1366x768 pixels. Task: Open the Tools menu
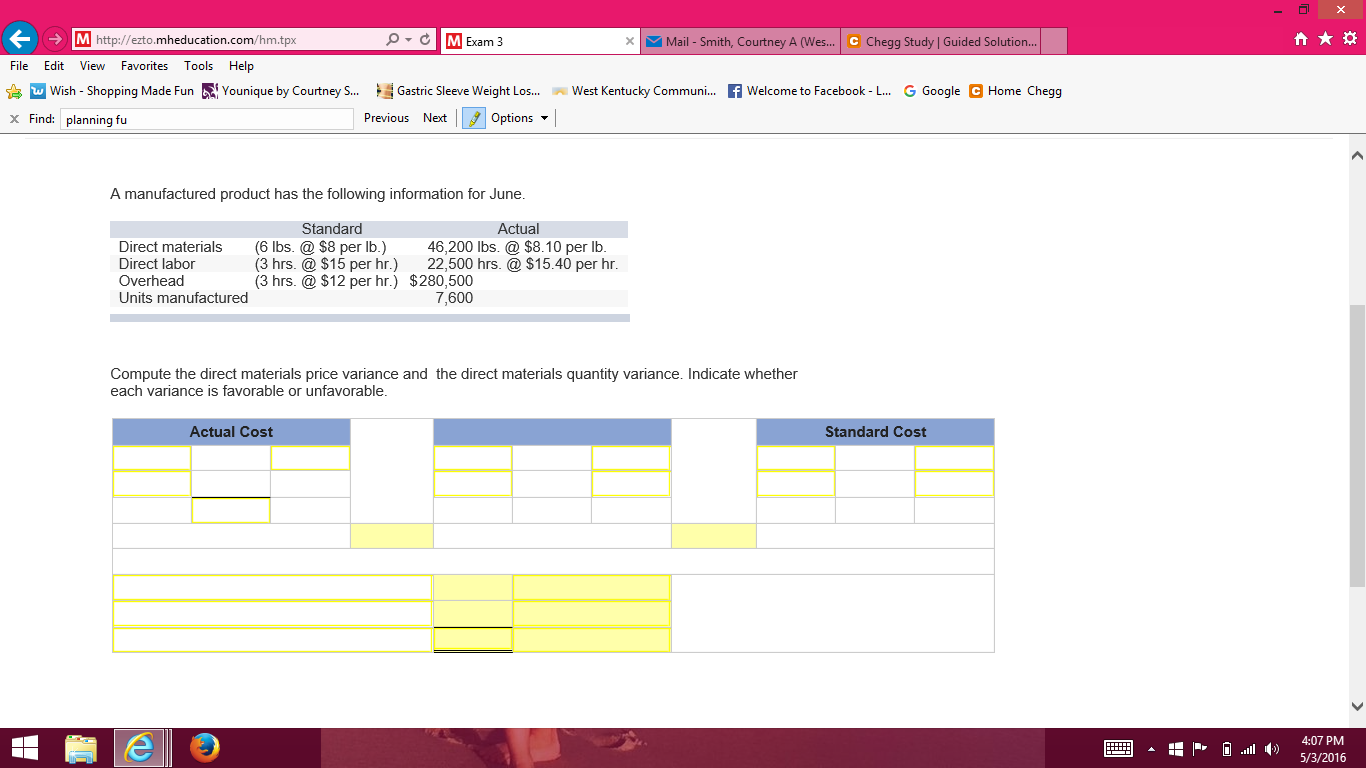pos(199,66)
